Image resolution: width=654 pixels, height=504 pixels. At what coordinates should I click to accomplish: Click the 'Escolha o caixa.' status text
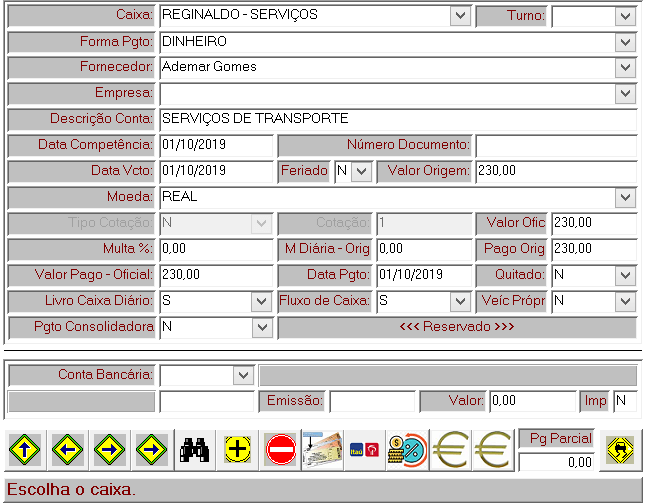(x=71, y=490)
